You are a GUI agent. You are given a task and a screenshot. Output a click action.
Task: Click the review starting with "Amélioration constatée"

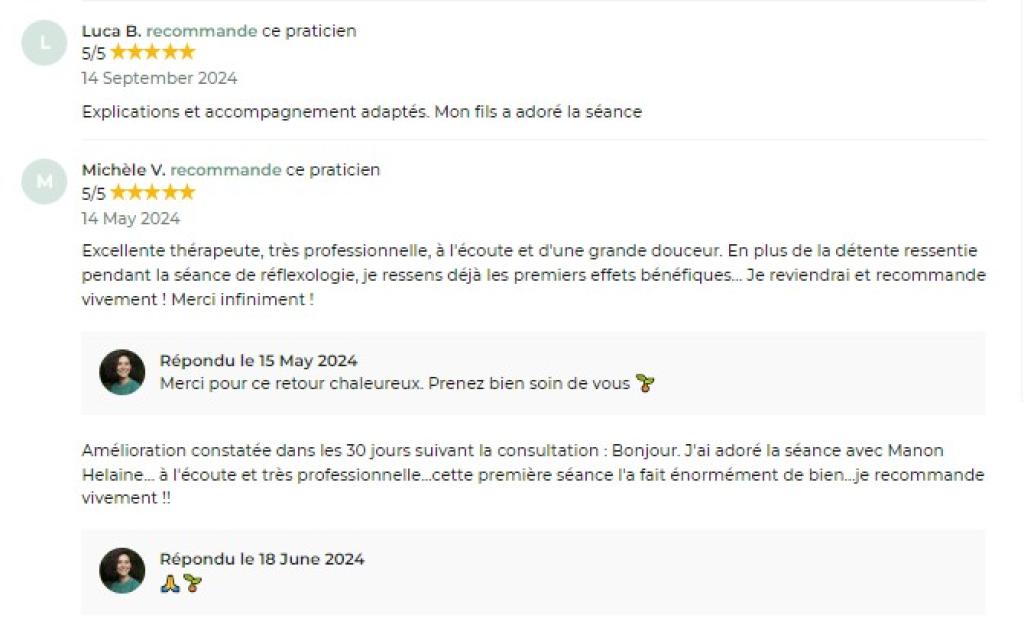tap(532, 474)
